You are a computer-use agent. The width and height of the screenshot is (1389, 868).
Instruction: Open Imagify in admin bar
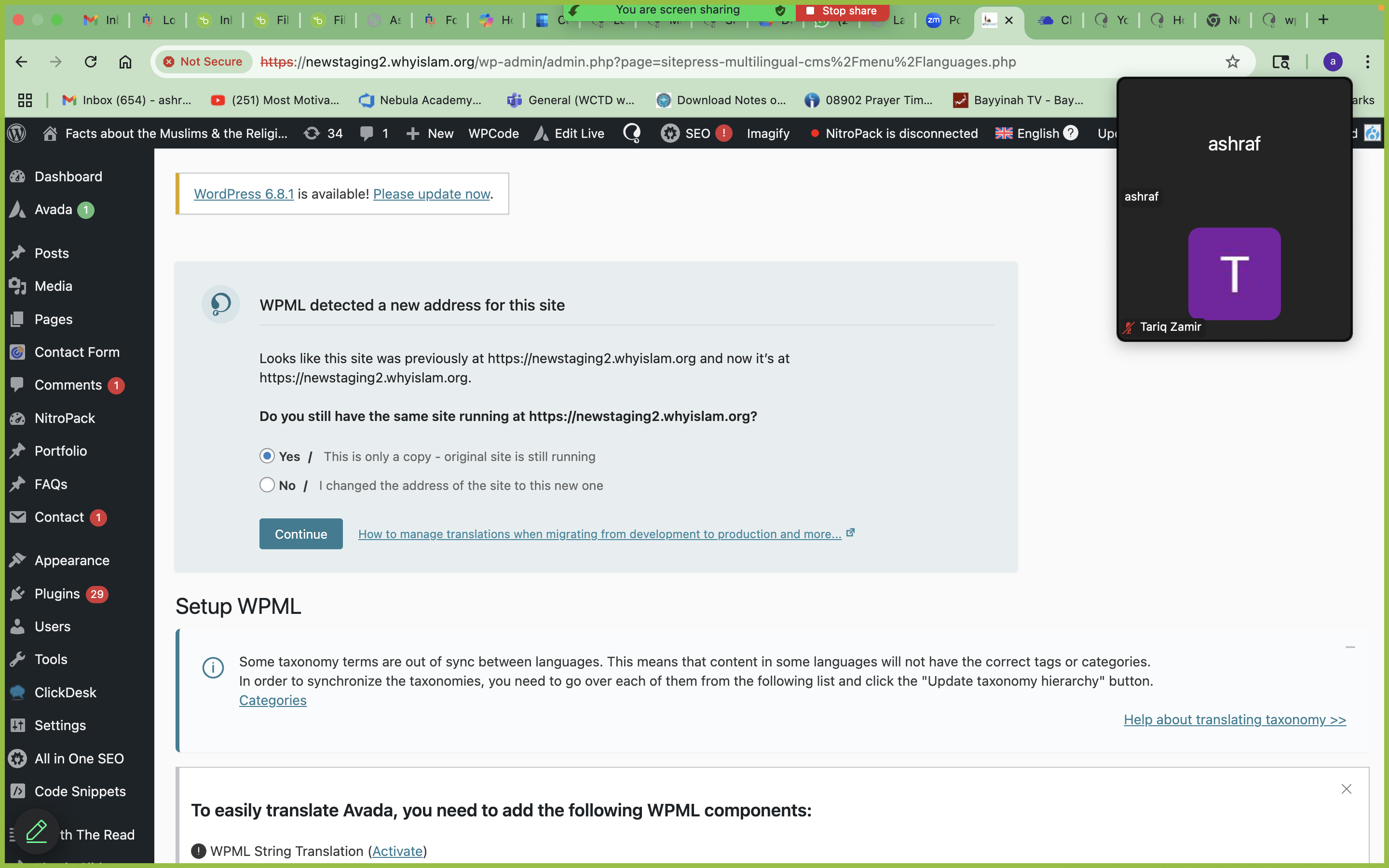pos(768,134)
